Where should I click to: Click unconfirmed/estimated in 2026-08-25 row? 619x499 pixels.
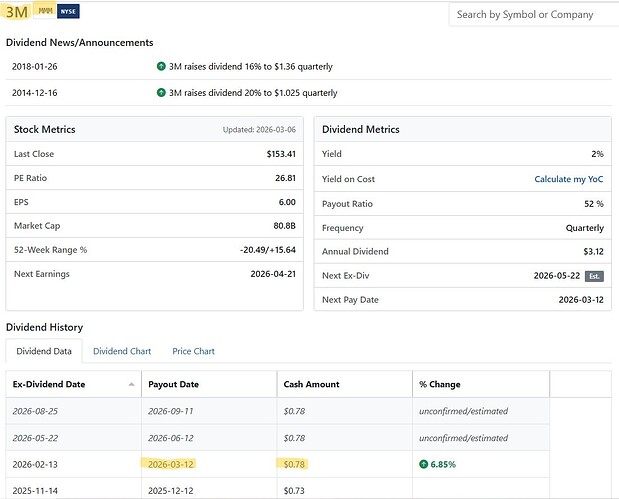(463, 411)
